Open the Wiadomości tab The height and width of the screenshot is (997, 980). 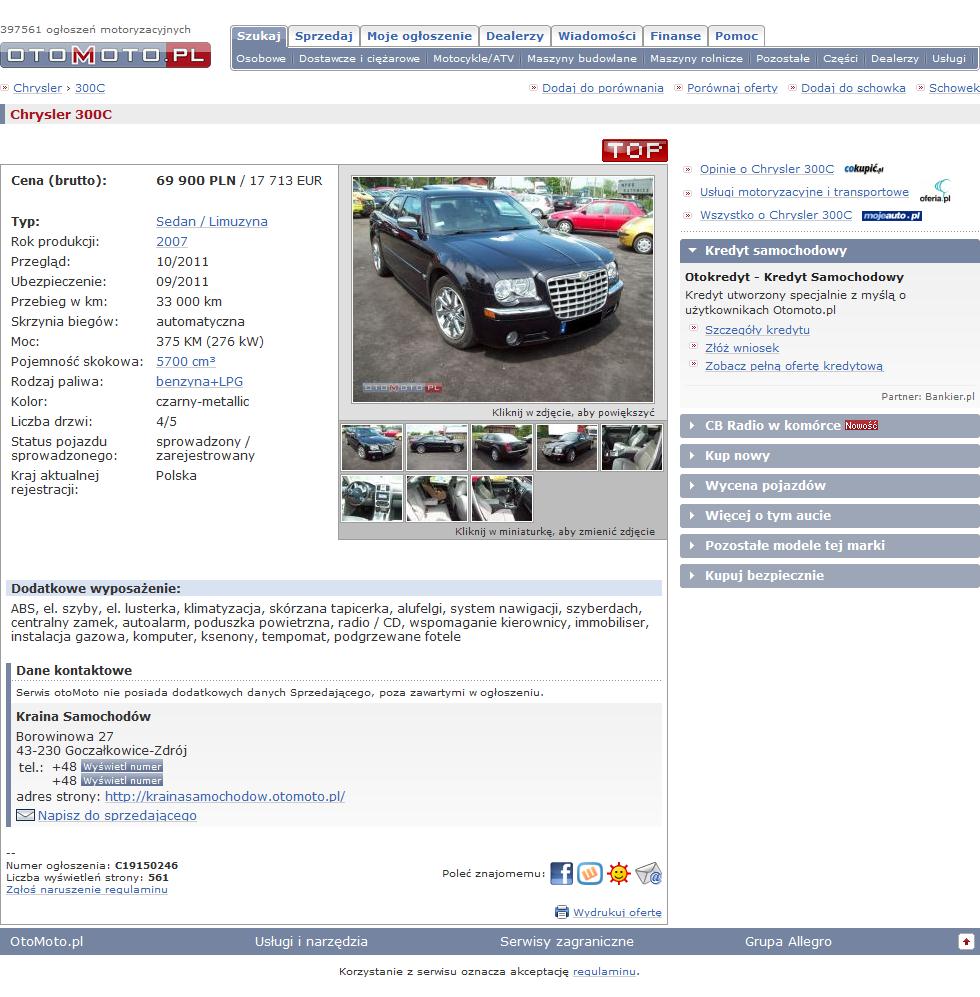597,36
